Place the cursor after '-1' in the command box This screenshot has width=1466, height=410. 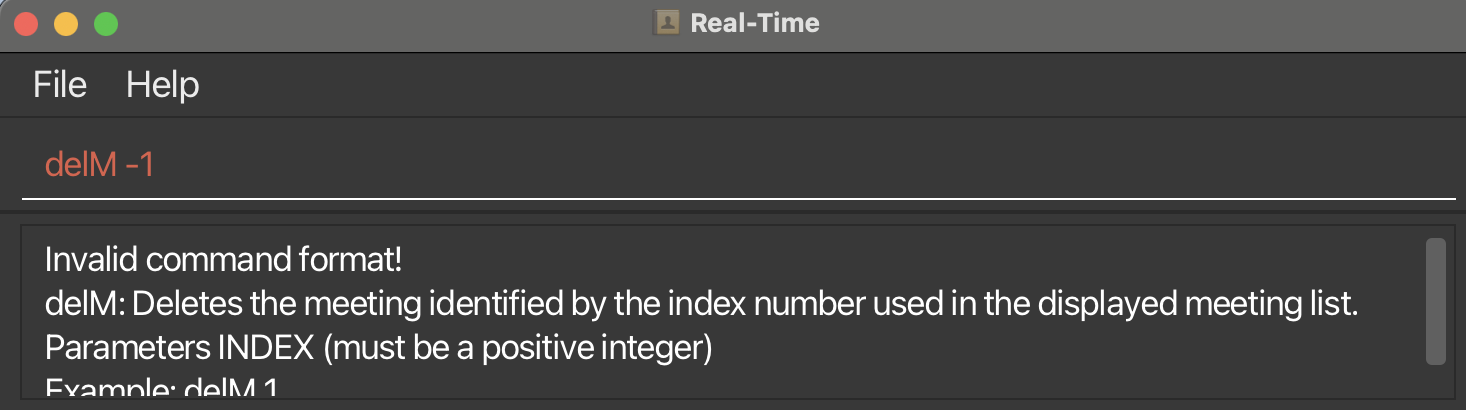157,165
